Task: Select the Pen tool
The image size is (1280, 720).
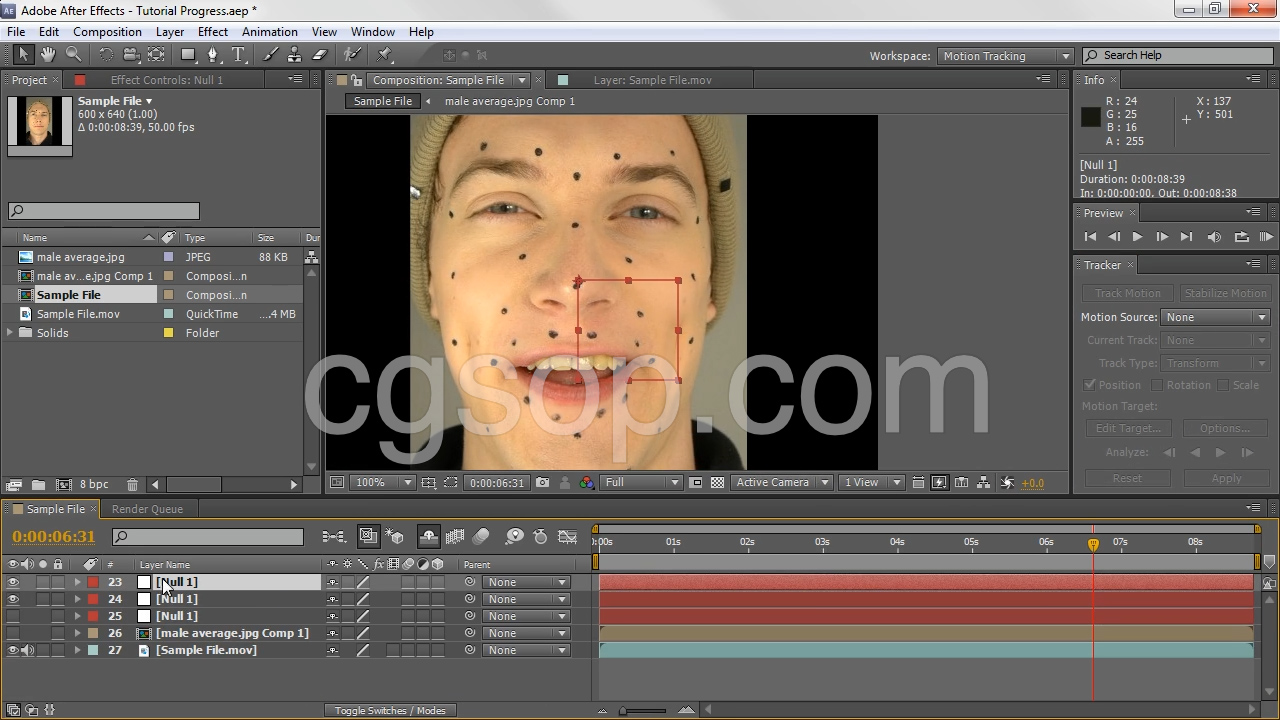Action: tap(213, 55)
